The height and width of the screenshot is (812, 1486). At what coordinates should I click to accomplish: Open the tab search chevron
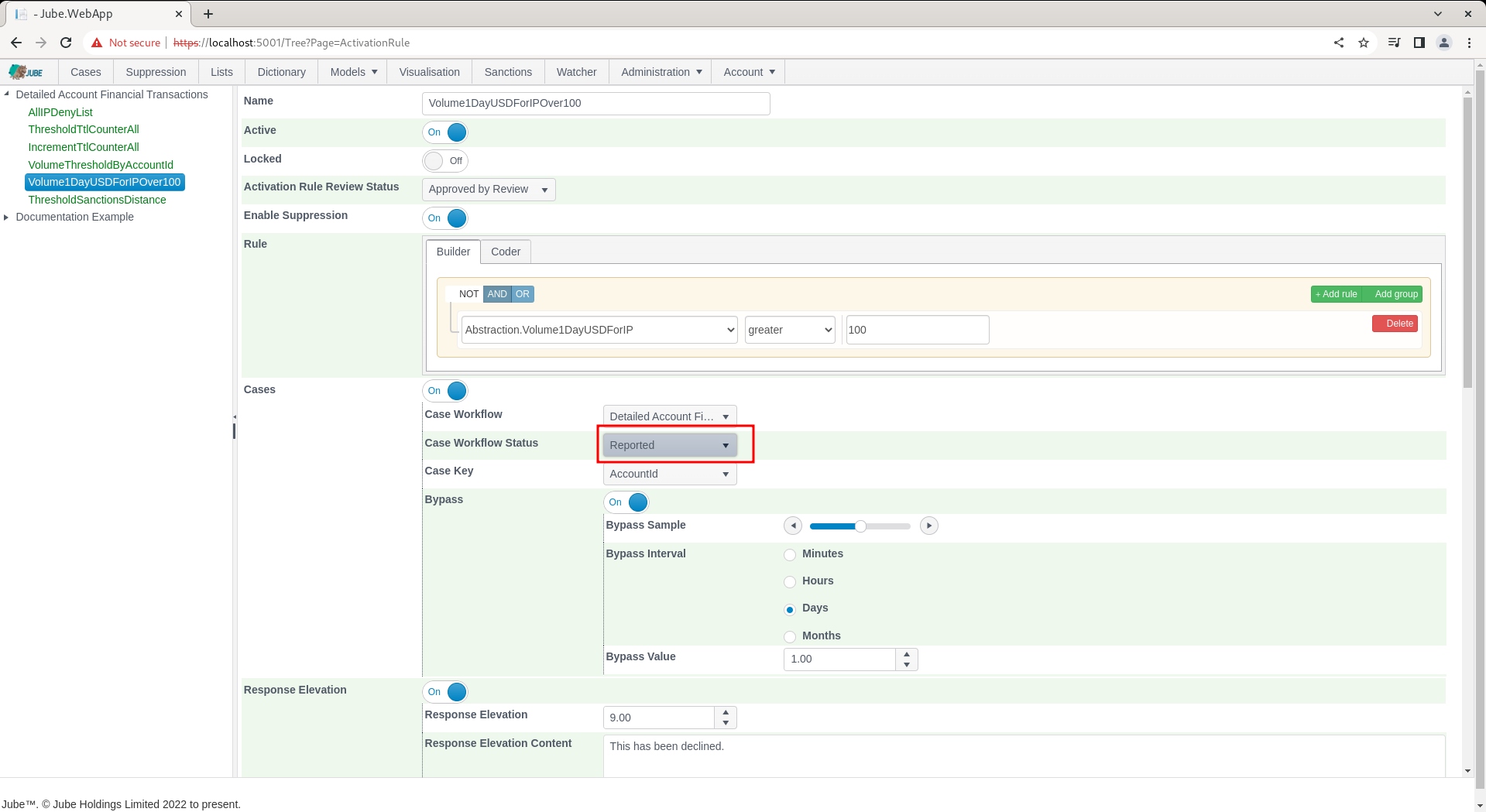tap(1438, 14)
